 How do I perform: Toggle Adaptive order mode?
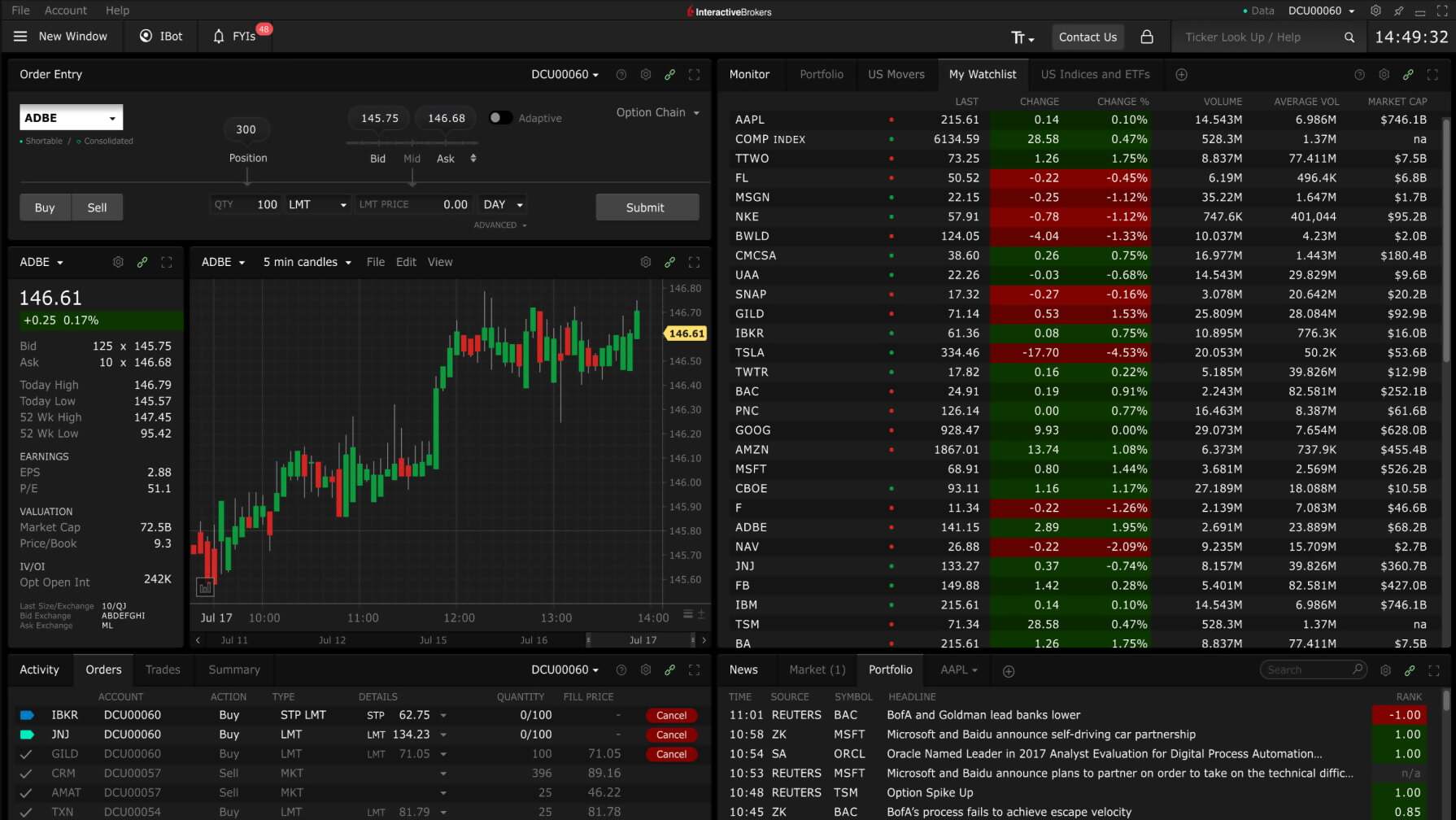[500, 117]
